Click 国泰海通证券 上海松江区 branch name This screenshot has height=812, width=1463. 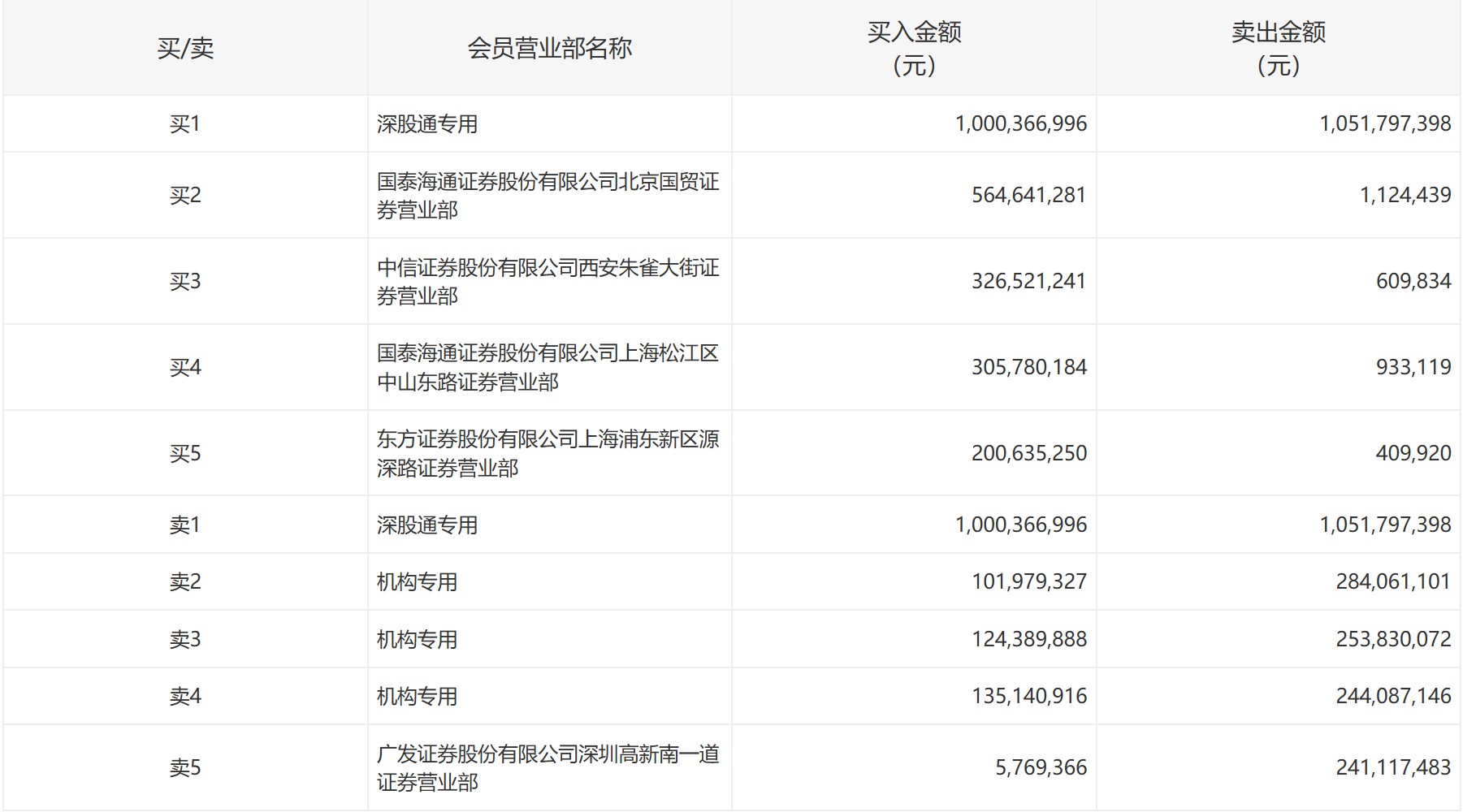tap(548, 368)
